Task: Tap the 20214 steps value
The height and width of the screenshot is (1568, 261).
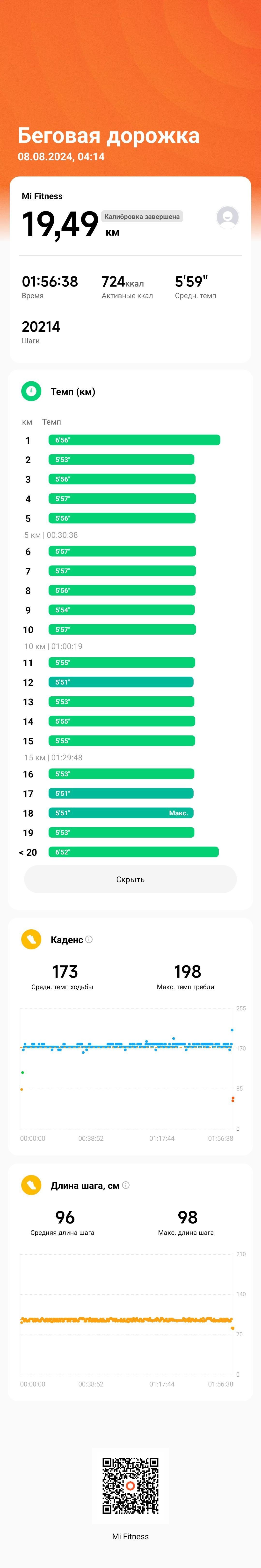Action: pos(41,327)
